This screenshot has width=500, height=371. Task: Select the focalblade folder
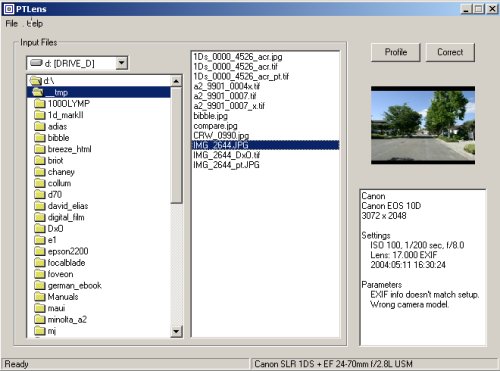pyautogui.click(x=60, y=263)
